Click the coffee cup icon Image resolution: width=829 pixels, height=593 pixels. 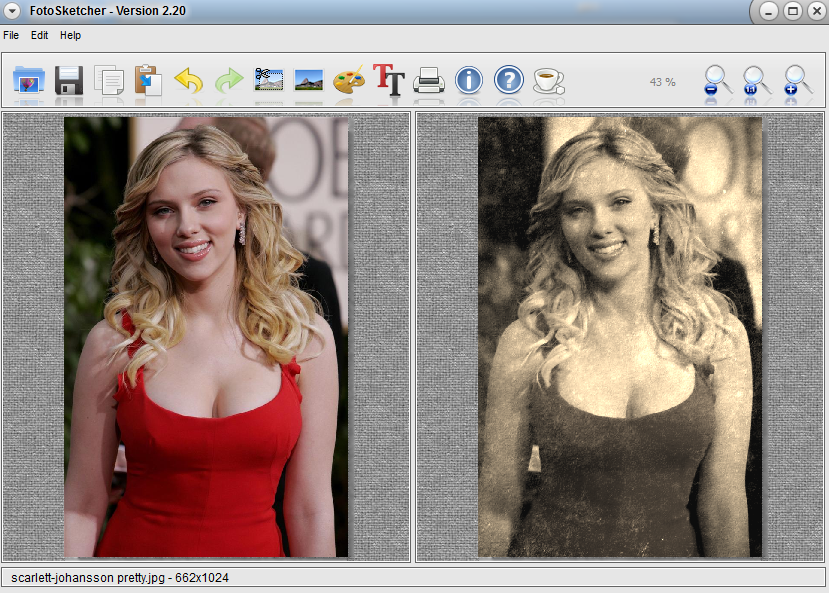549,81
